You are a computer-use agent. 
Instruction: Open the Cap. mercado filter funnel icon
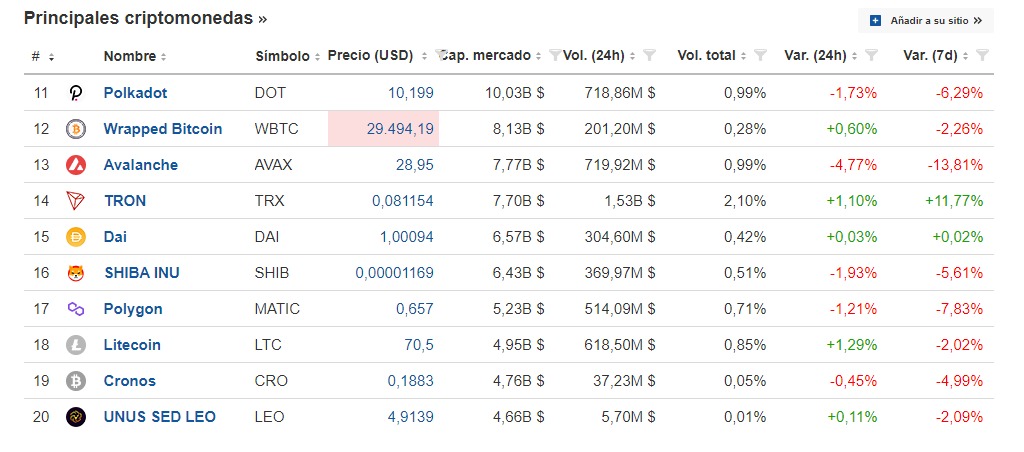pyautogui.click(x=555, y=56)
